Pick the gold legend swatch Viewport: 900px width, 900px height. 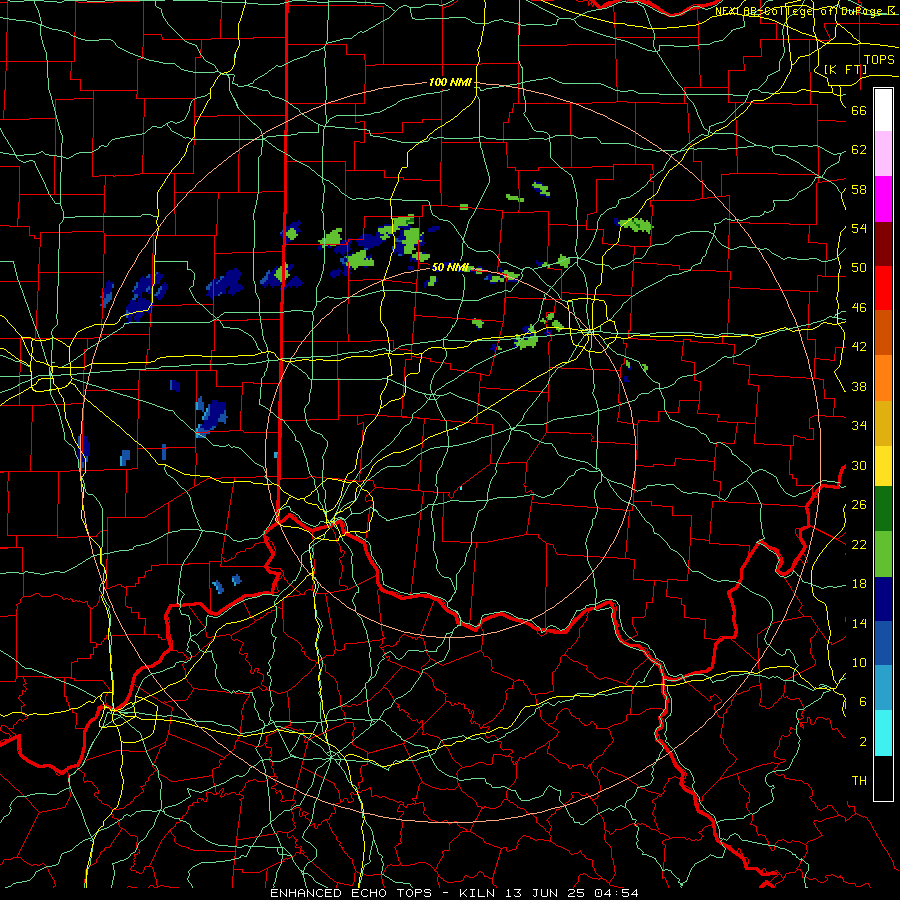coord(883,422)
